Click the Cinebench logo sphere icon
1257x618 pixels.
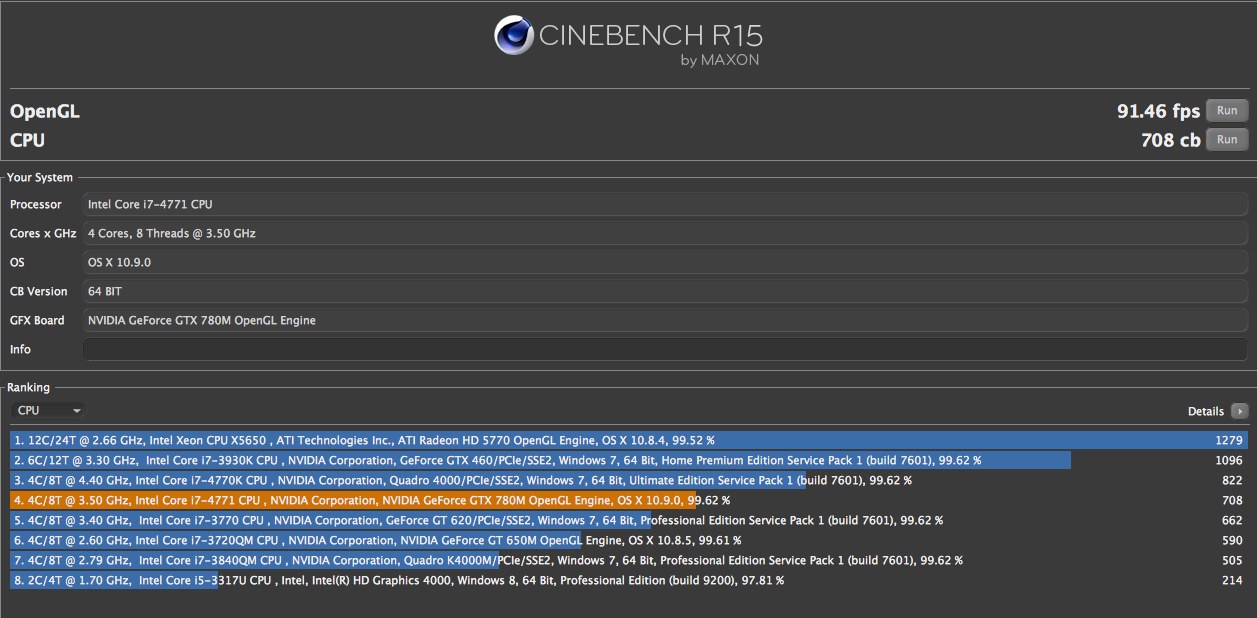tap(513, 36)
